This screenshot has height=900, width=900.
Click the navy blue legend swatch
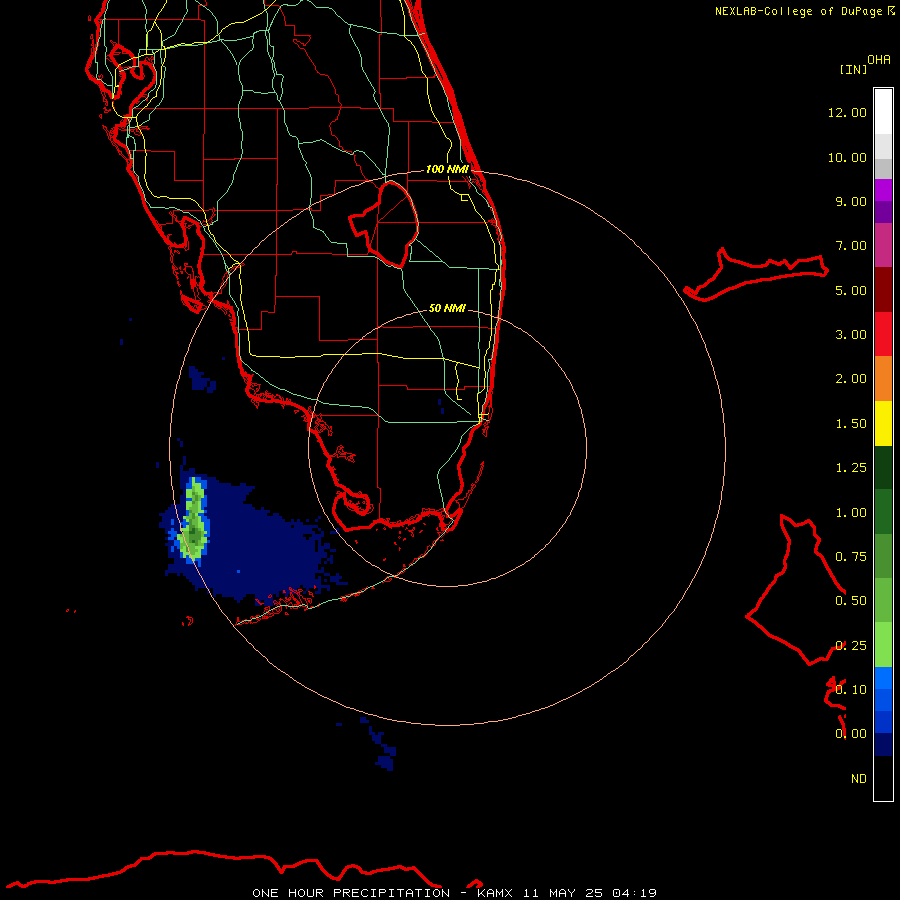click(883, 744)
